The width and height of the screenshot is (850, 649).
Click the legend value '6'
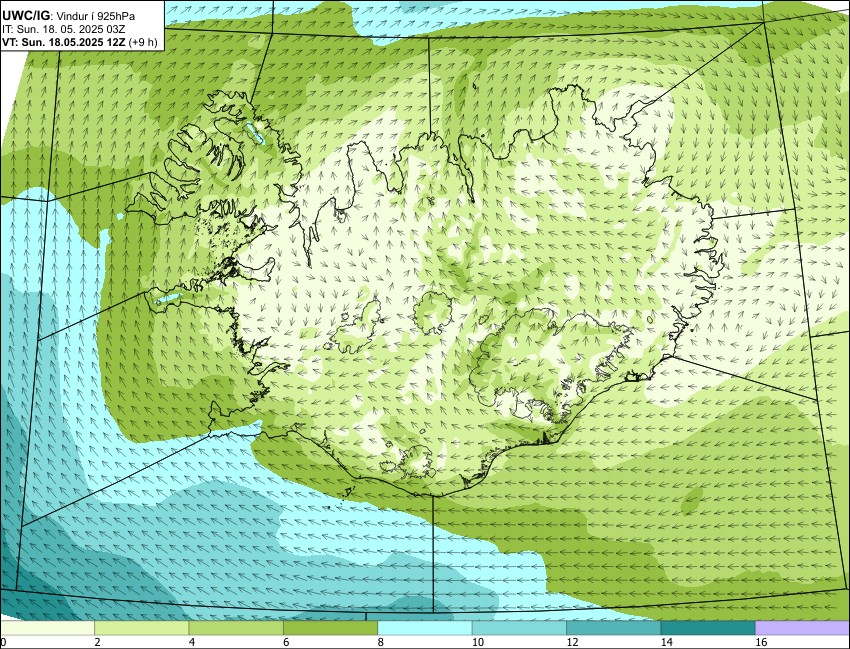pos(286,642)
